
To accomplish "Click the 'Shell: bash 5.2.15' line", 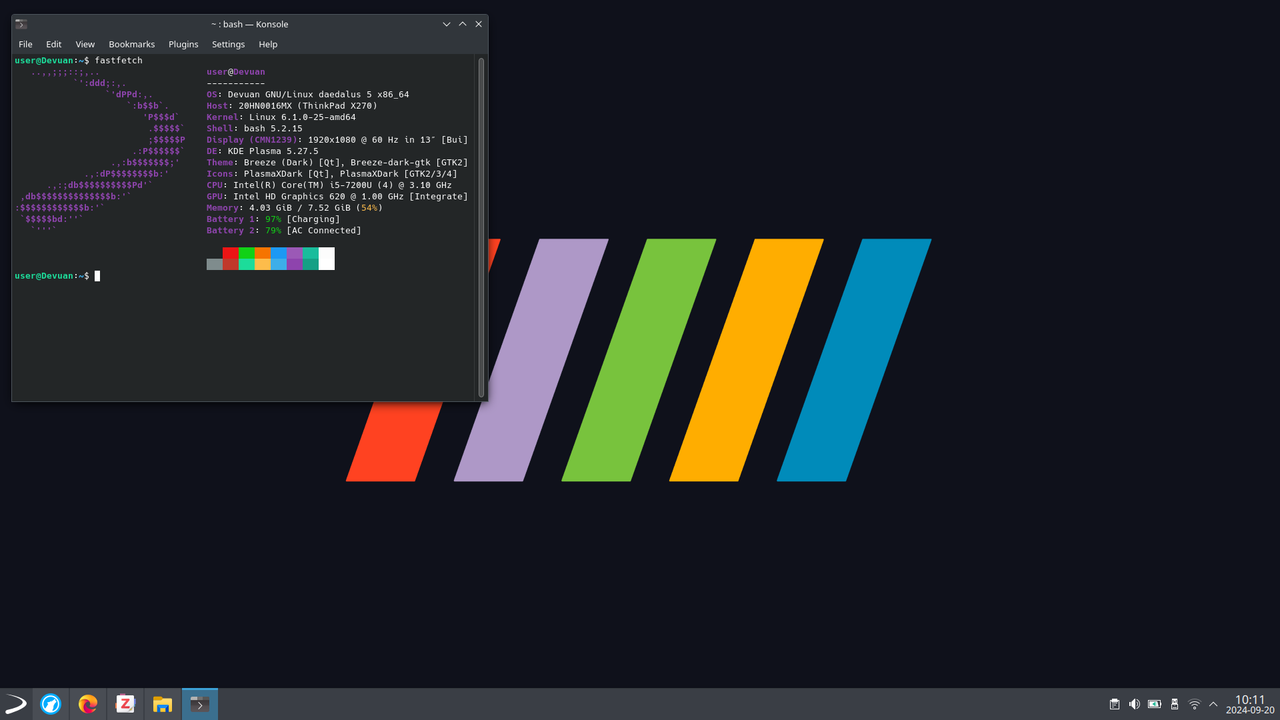I will [255, 128].
